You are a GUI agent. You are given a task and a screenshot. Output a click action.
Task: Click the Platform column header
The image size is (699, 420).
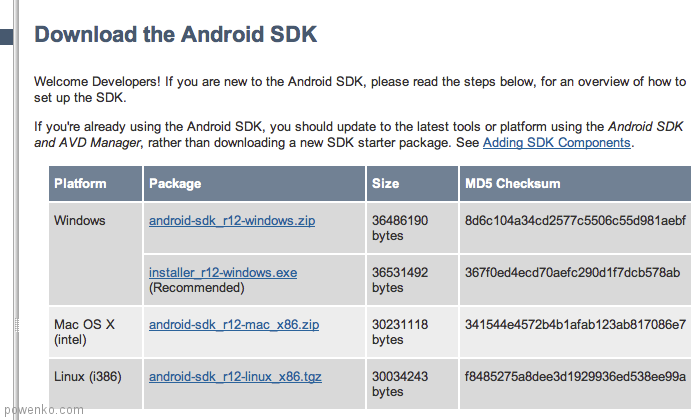pos(95,184)
